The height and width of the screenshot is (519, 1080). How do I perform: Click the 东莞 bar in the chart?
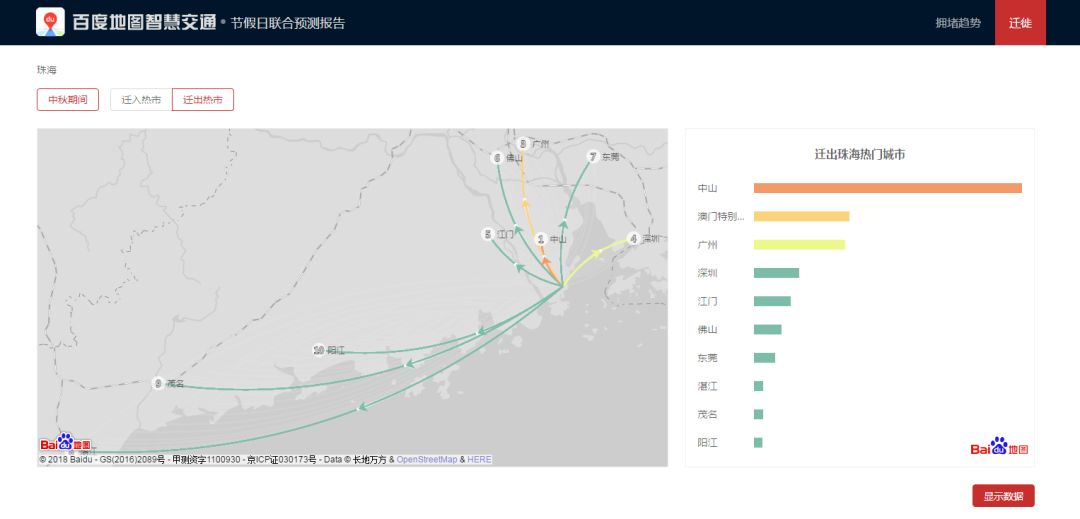coord(765,358)
